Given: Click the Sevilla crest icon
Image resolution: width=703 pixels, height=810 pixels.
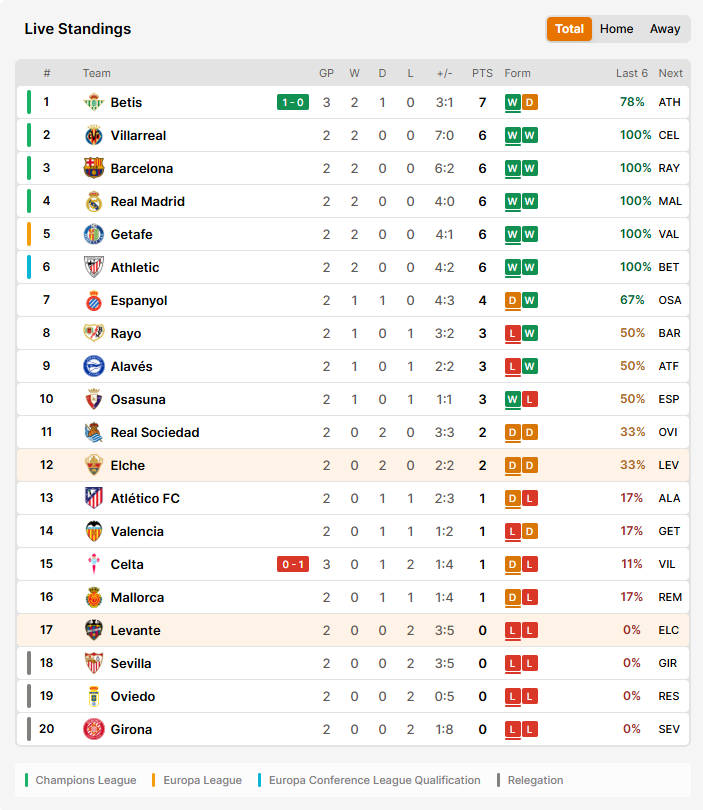Looking at the screenshot, I should (93, 663).
